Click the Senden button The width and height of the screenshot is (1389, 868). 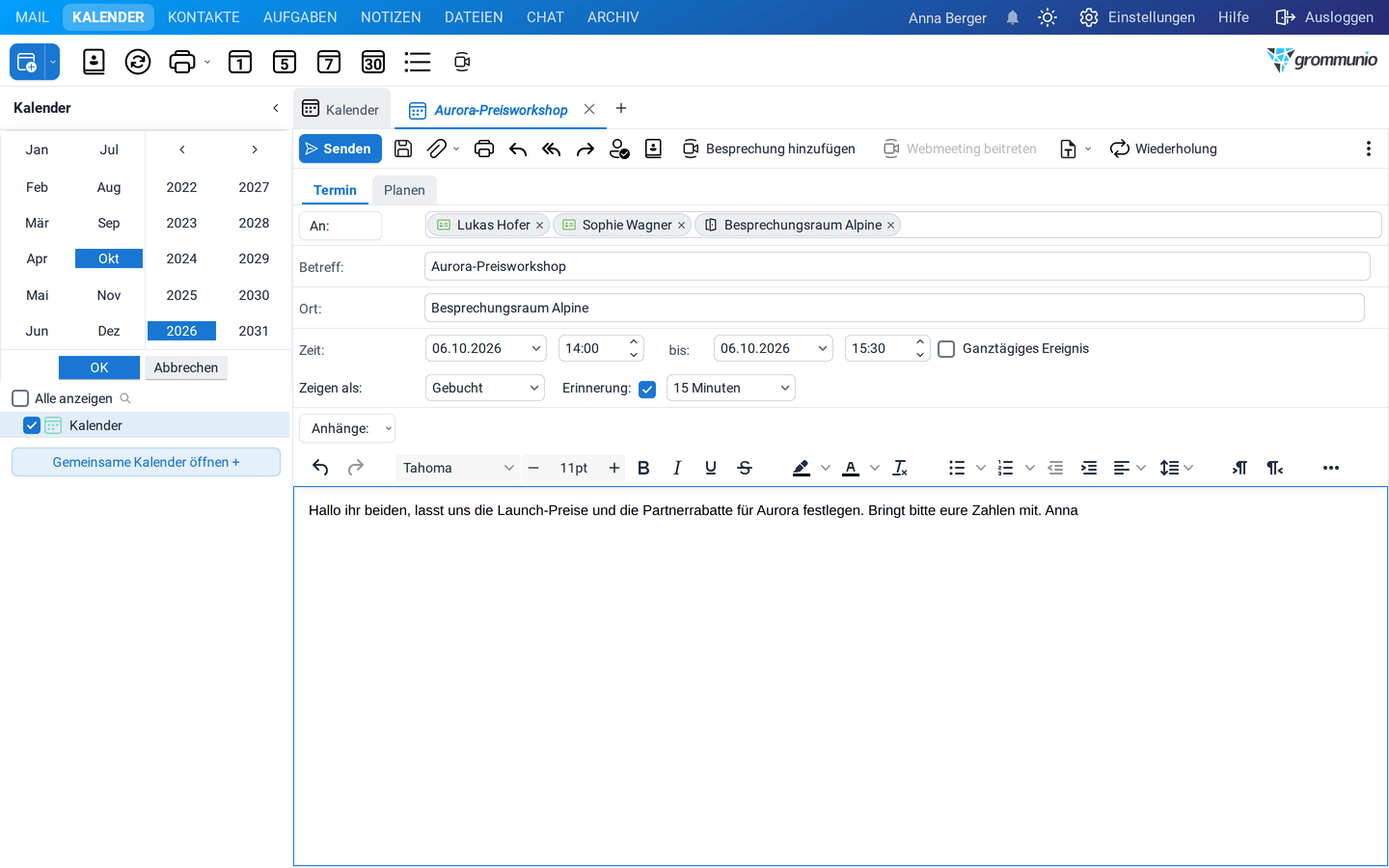(x=340, y=149)
